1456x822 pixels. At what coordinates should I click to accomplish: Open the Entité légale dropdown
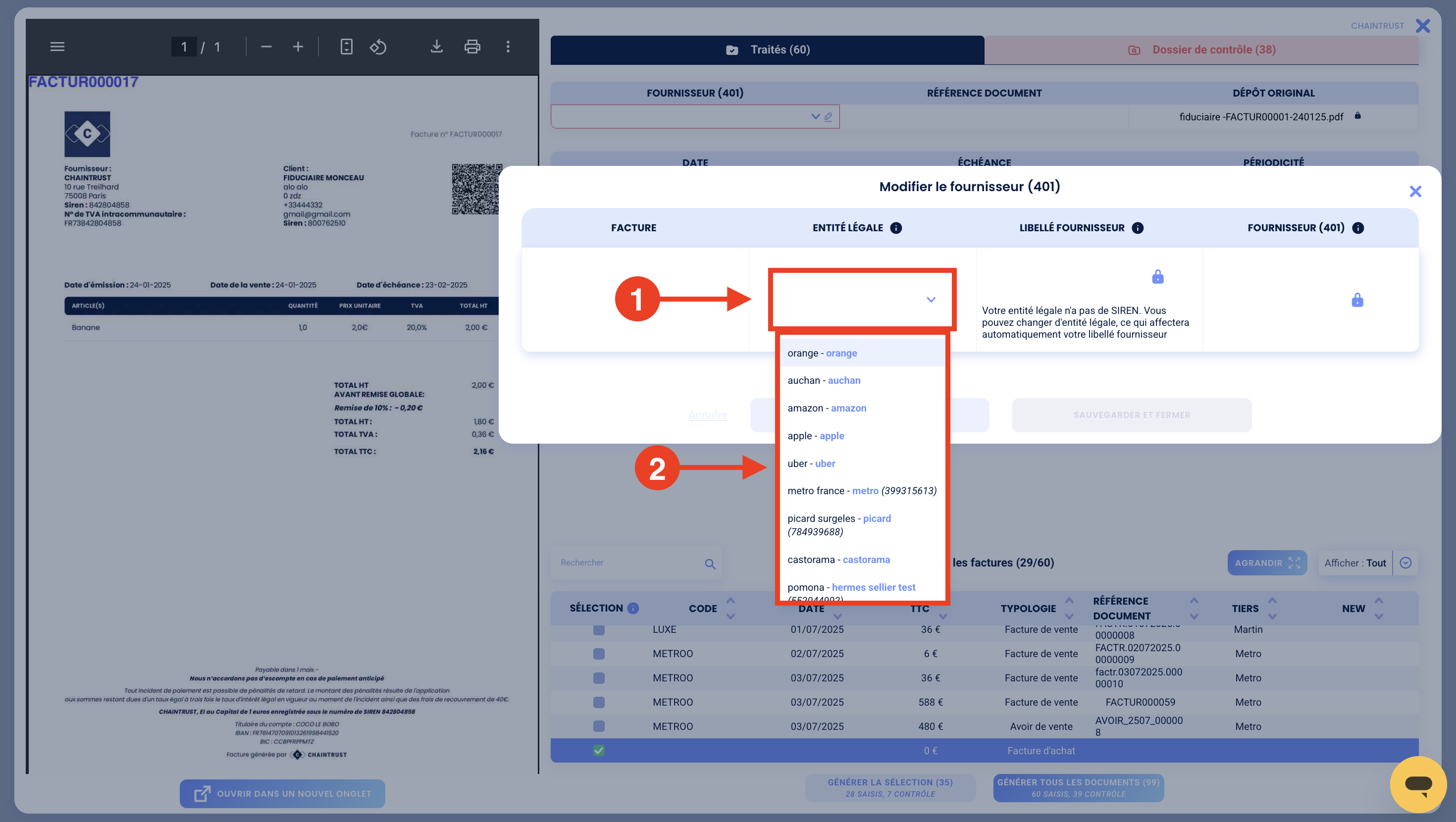pos(862,300)
